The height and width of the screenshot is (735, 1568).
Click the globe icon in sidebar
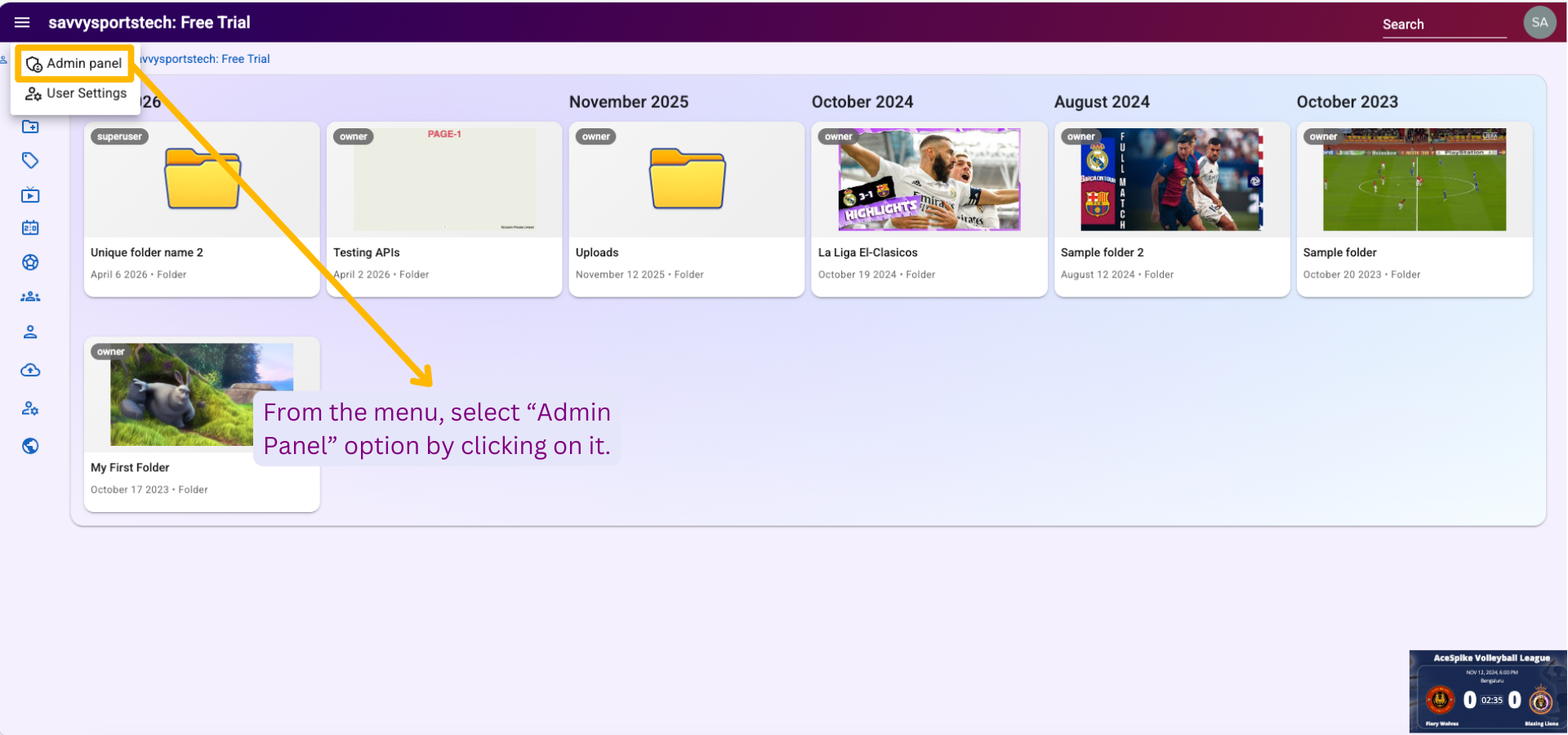point(30,446)
